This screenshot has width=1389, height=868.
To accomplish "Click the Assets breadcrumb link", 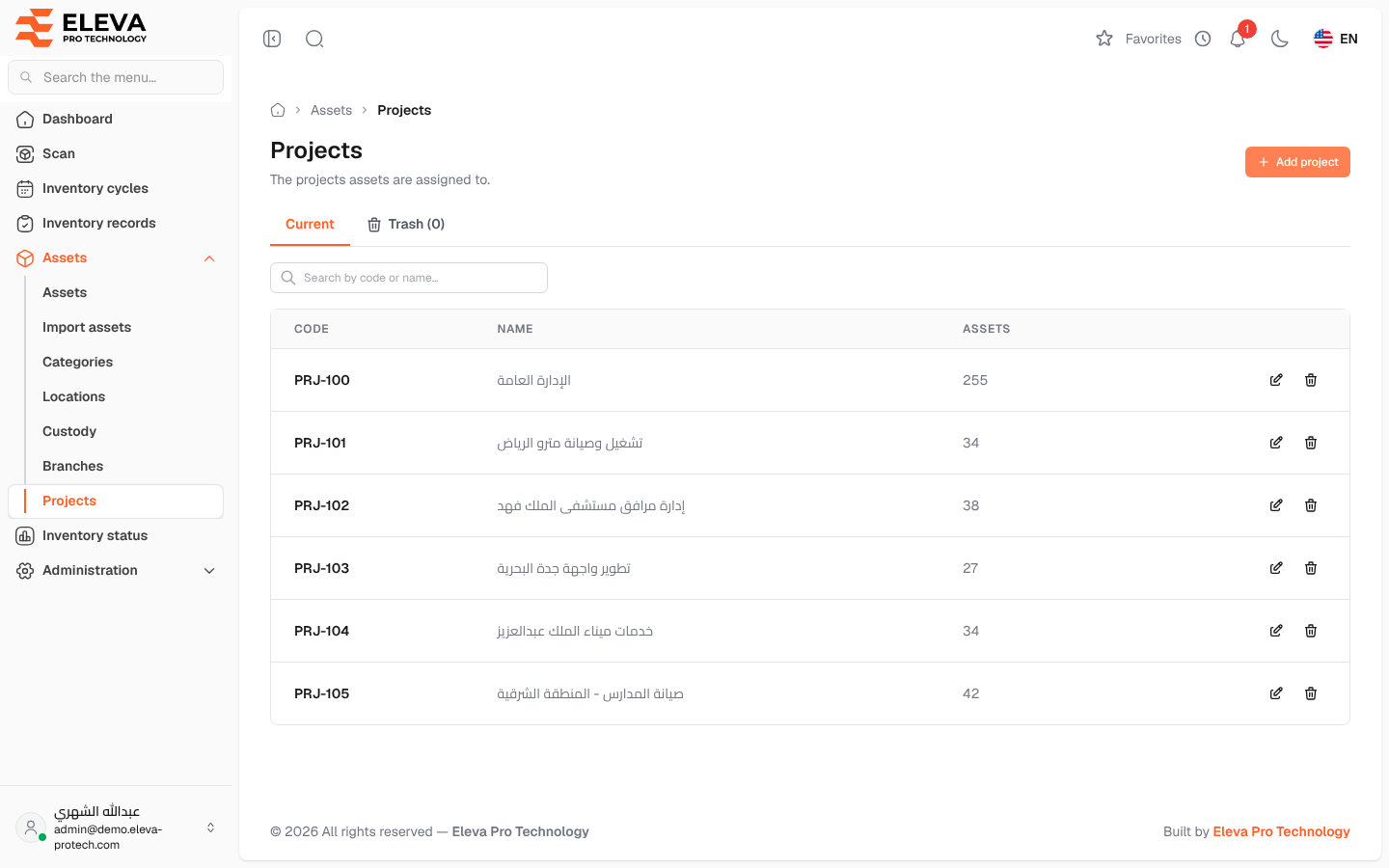I will [x=331, y=110].
